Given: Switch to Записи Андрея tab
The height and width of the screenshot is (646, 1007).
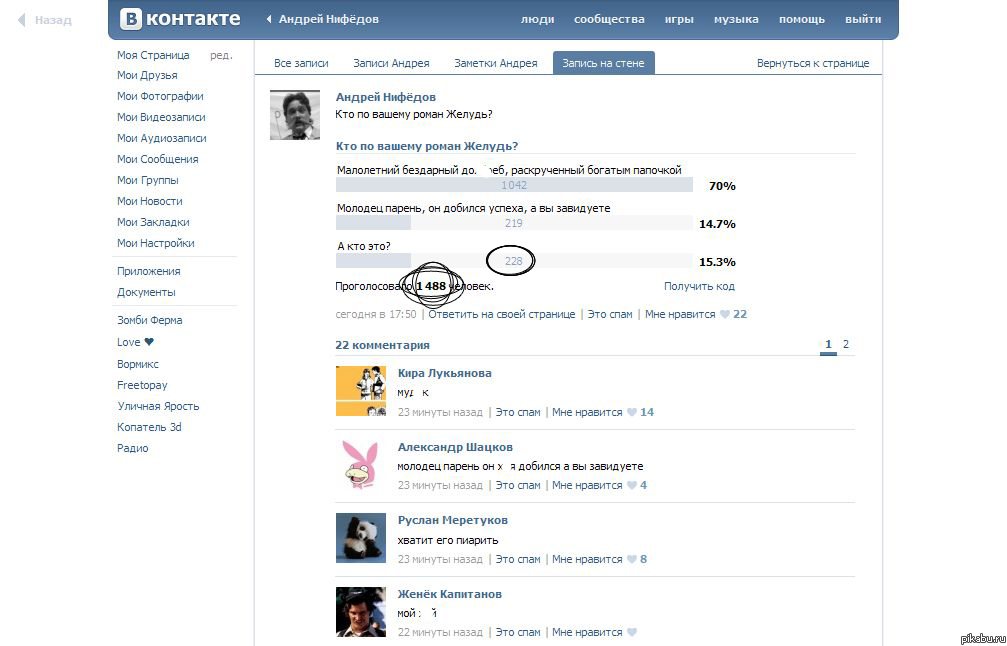Looking at the screenshot, I should click(x=391, y=63).
